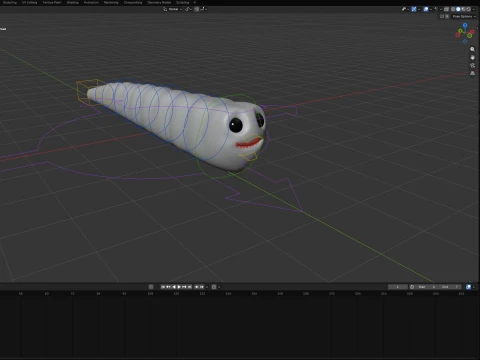The height and width of the screenshot is (360, 480).
Task: Switch perspective/orthographic with the grid icon
Action: tap(472, 73)
